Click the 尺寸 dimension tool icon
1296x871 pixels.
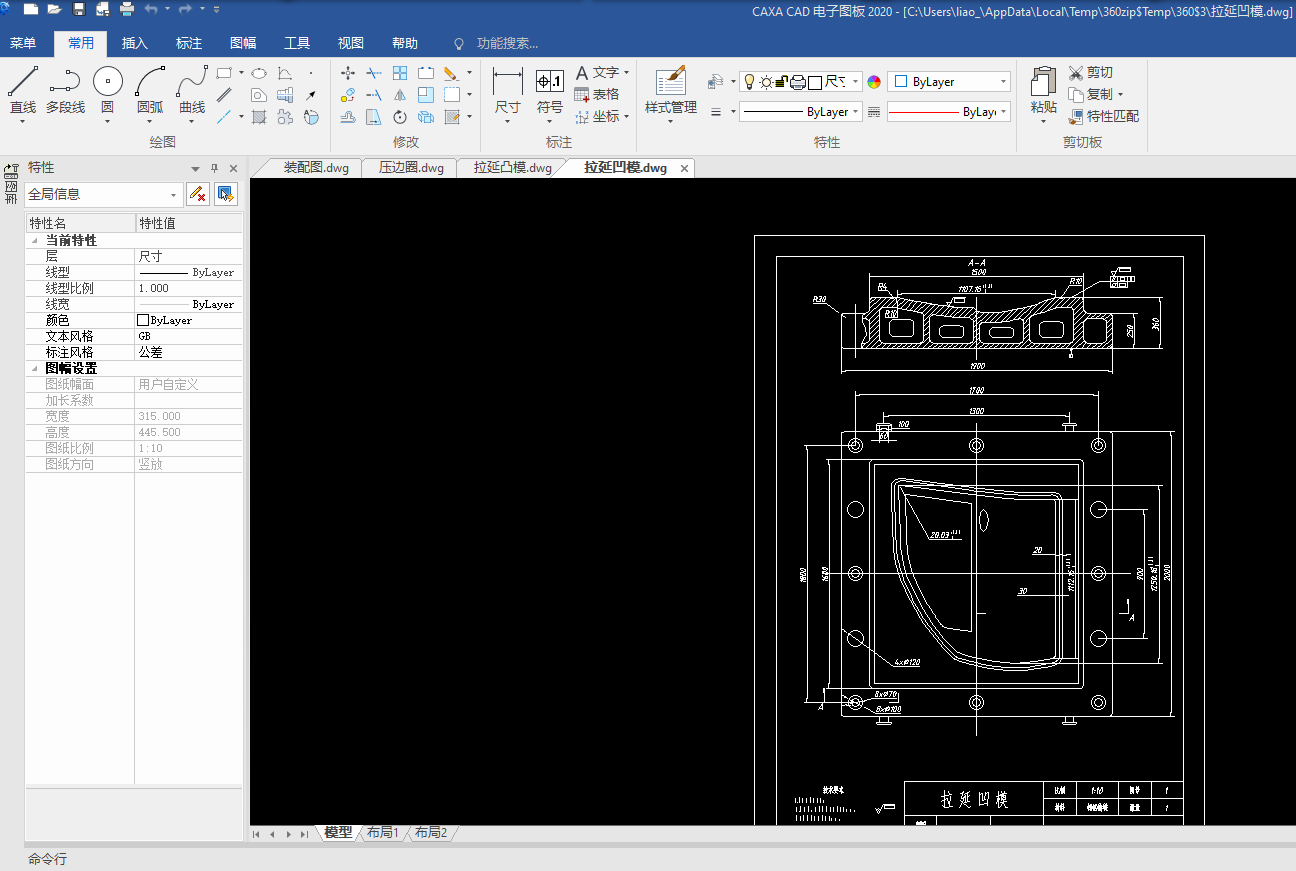(x=507, y=82)
